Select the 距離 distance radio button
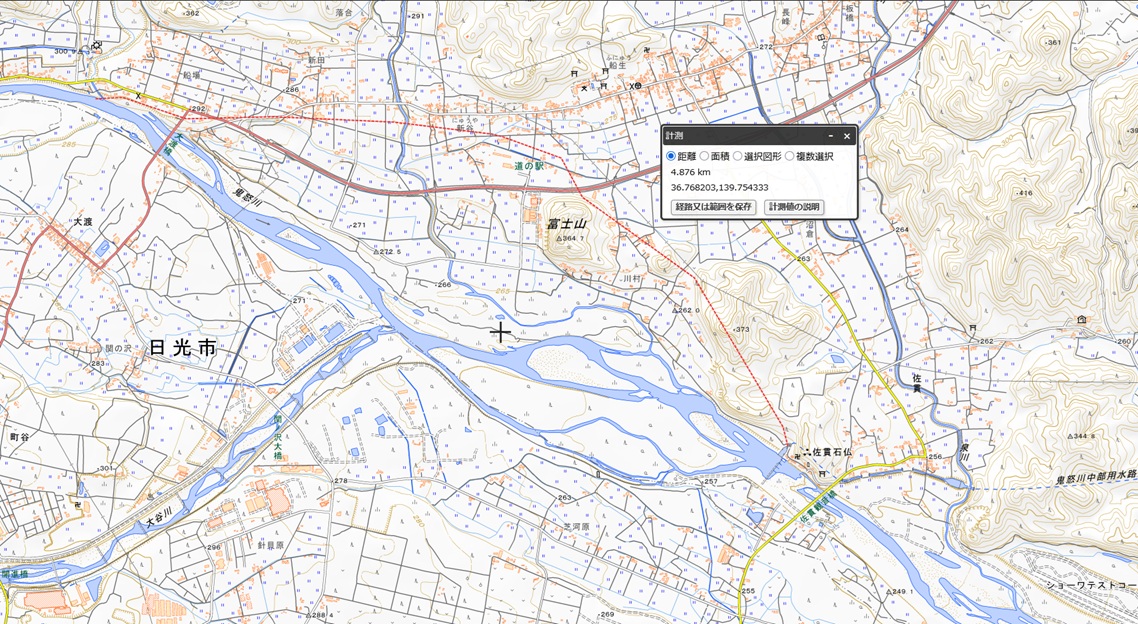The height and width of the screenshot is (624, 1138). [672, 156]
